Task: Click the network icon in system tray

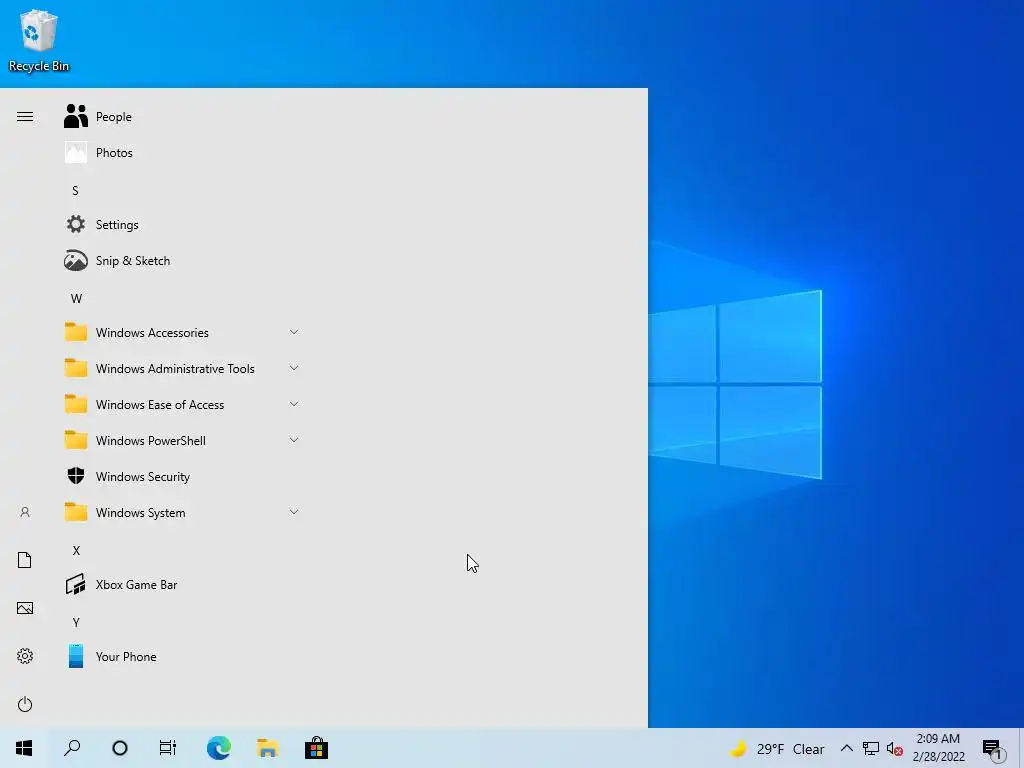Action: pyautogui.click(x=871, y=748)
